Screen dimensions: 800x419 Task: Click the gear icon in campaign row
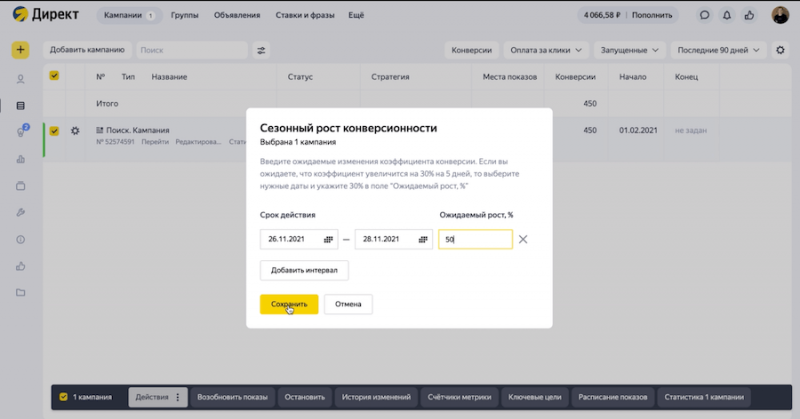(75, 130)
